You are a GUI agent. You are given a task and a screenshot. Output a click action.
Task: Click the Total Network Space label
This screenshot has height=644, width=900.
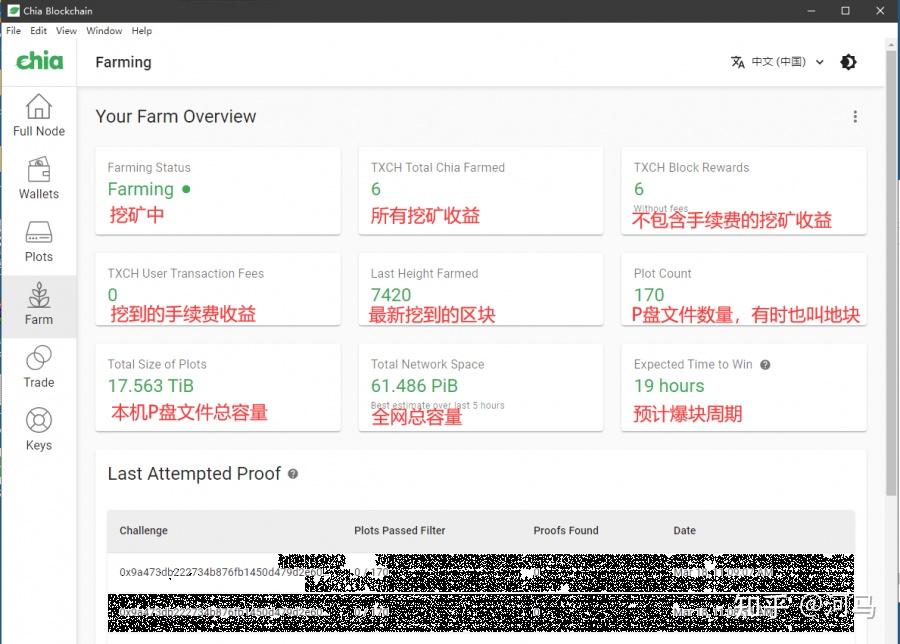(428, 364)
